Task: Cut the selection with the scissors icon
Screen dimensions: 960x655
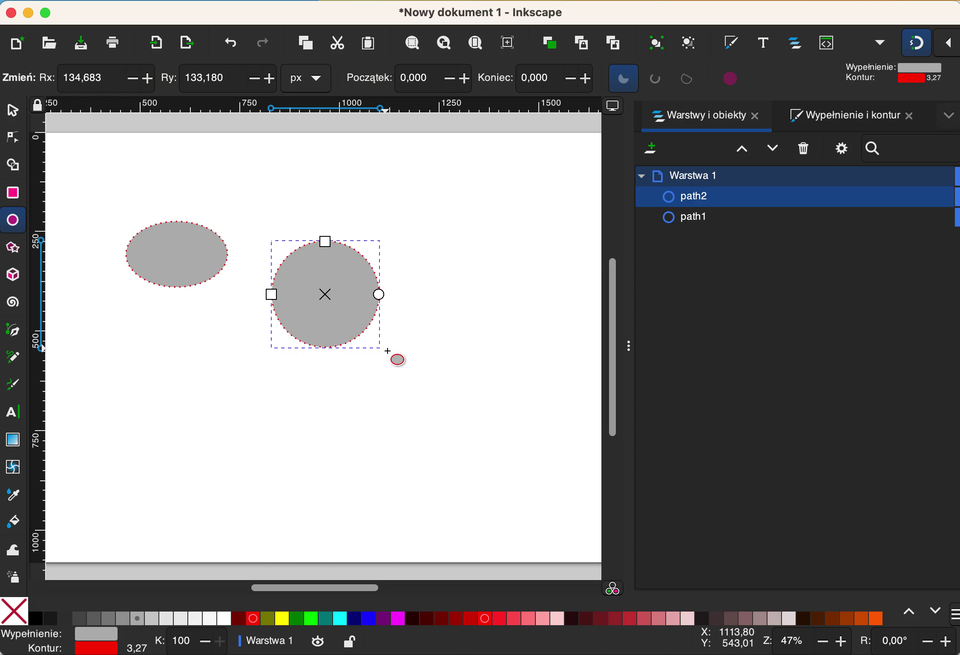Action: (337, 43)
